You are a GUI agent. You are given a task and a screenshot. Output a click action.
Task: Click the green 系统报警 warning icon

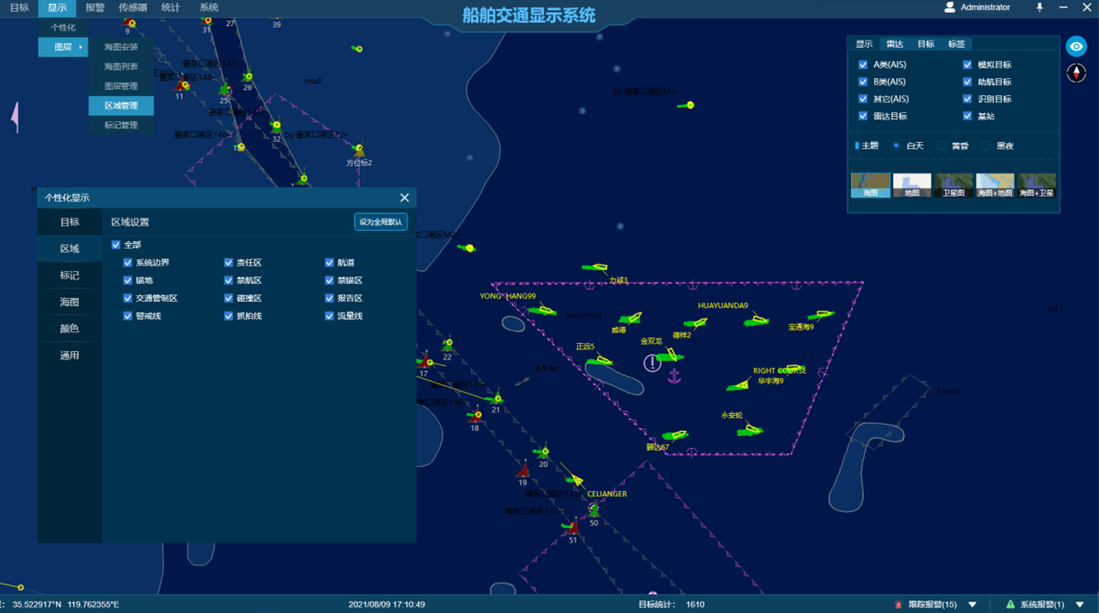coord(1010,605)
